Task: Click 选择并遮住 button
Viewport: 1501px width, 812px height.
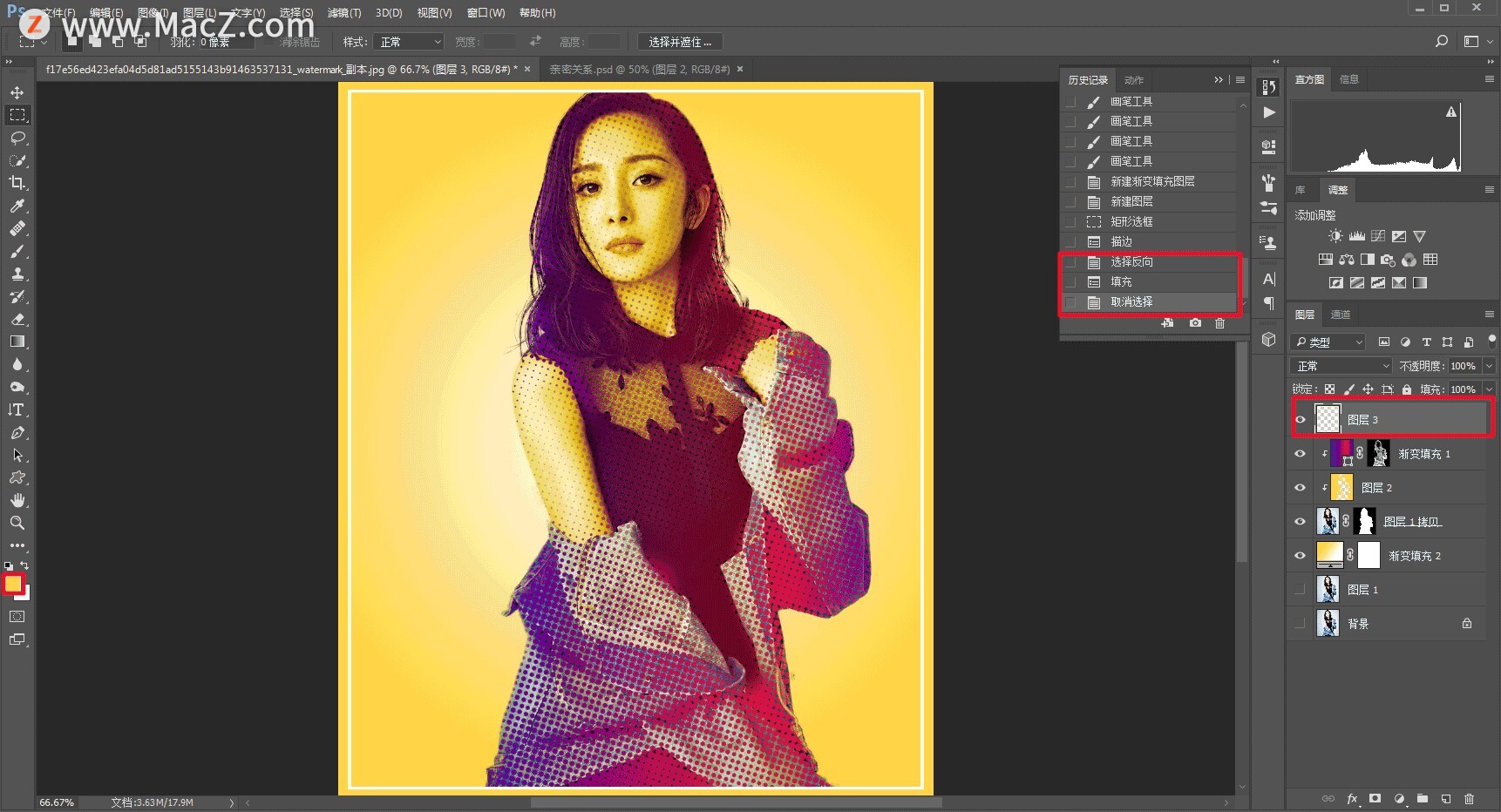Action: click(x=680, y=42)
